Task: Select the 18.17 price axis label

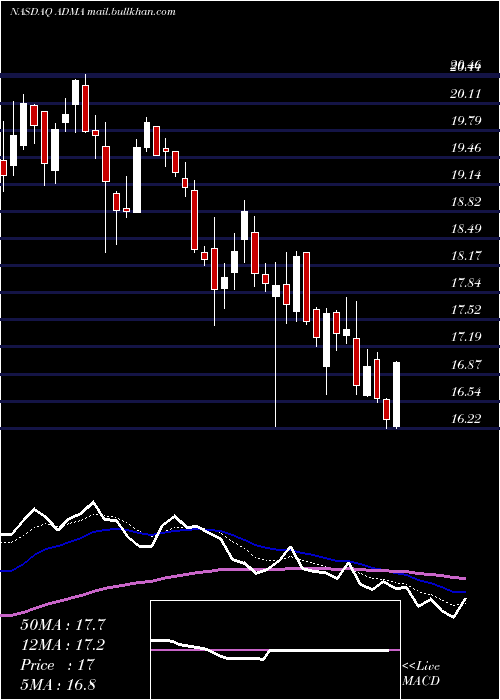Action: pos(466,256)
